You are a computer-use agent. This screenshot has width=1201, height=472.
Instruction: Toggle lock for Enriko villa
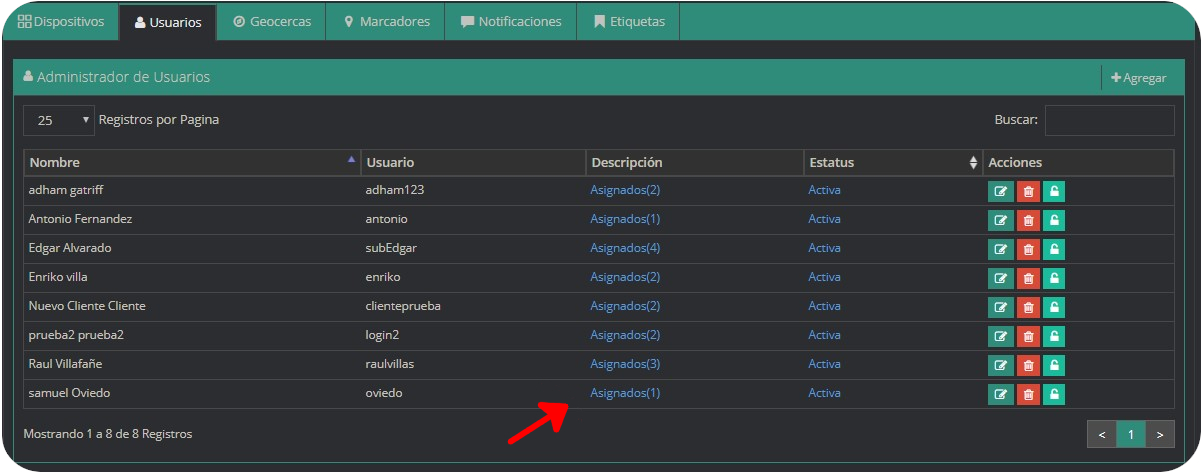(1054, 278)
